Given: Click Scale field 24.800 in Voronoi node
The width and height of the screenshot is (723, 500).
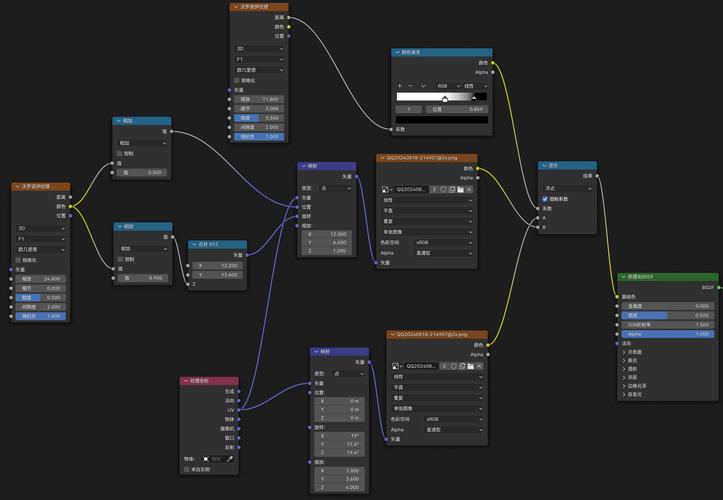Looking at the screenshot, I should pyautogui.click(x=41, y=279).
